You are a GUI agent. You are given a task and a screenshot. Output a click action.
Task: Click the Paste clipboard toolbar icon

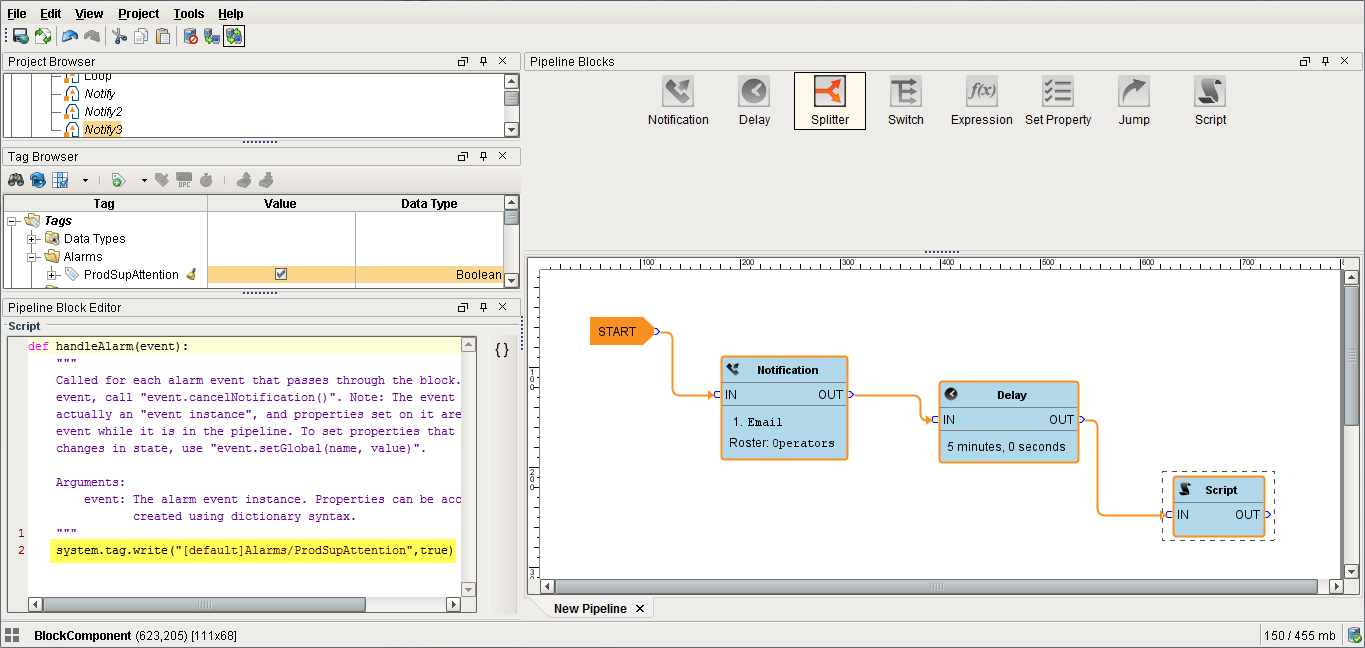point(163,36)
